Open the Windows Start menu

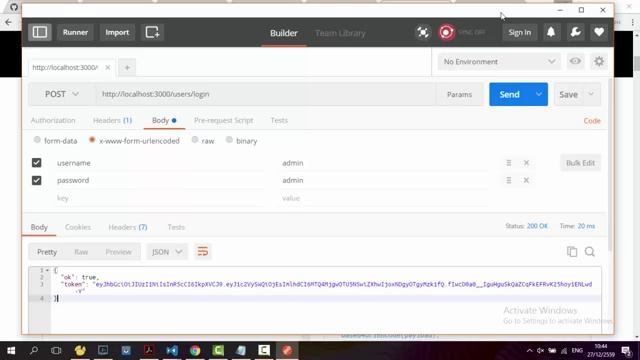click(x=11, y=351)
